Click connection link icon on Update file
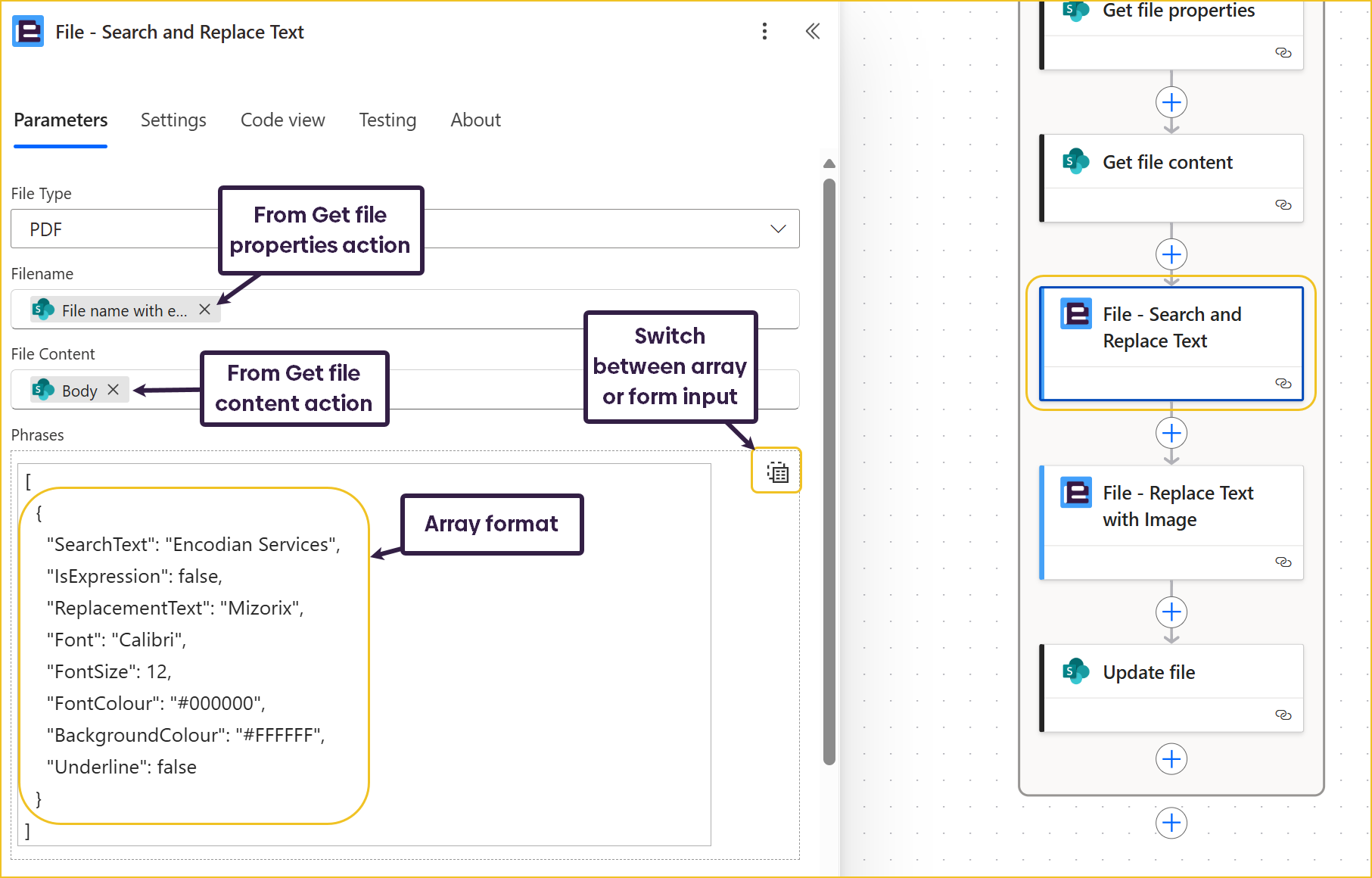The height and width of the screenshot is (878, 1372). click(x=1283, y=715)
